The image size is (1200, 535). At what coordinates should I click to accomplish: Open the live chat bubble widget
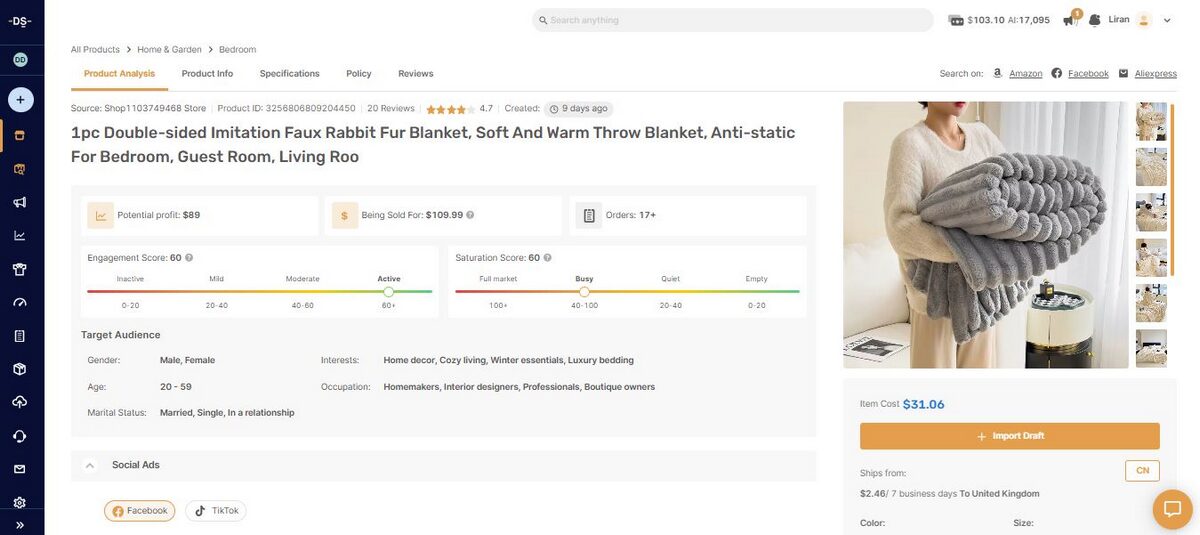[x=1172, y=509]
